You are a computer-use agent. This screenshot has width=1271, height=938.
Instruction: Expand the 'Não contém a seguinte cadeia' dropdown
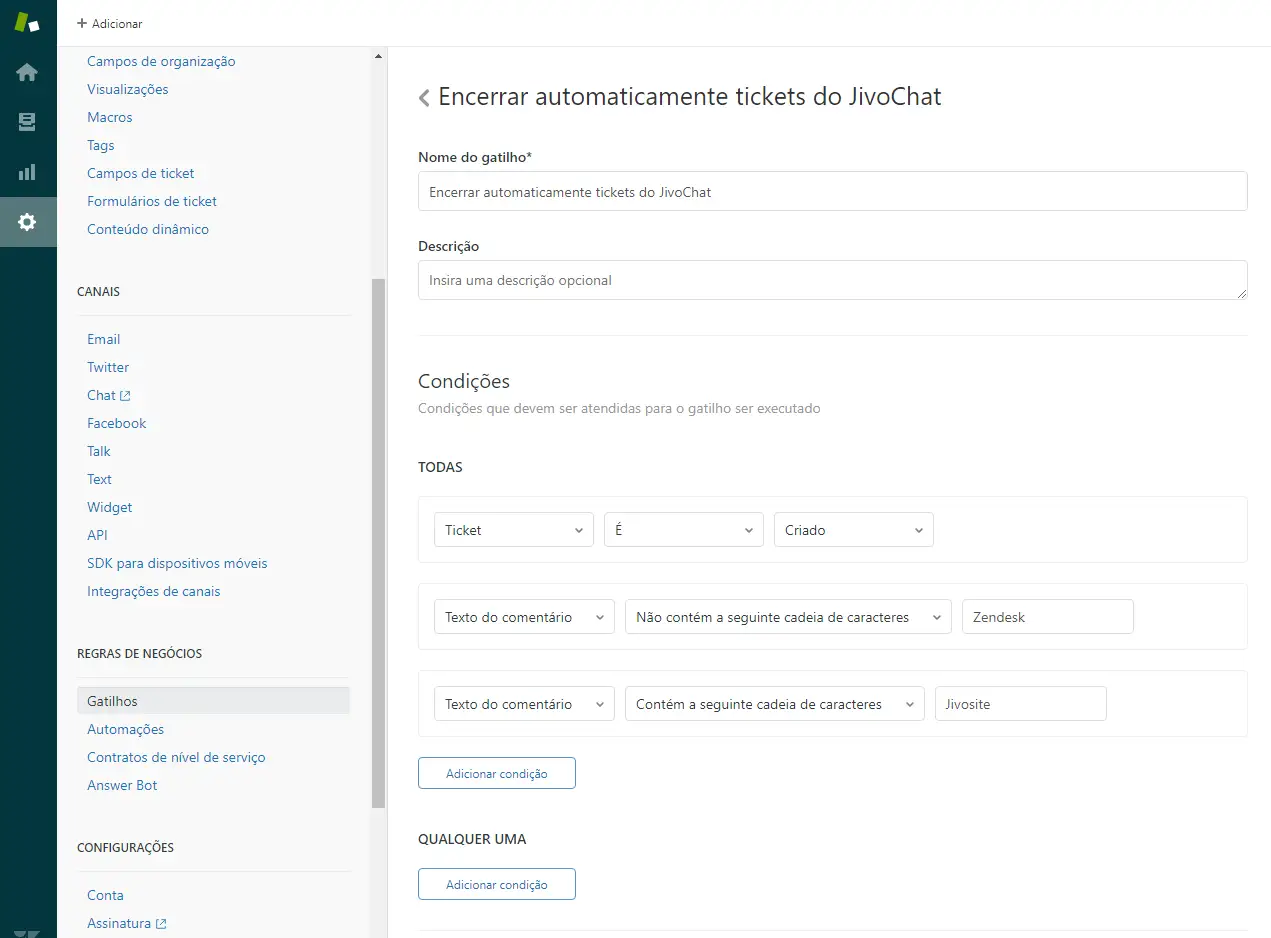(x=788, y=617)
